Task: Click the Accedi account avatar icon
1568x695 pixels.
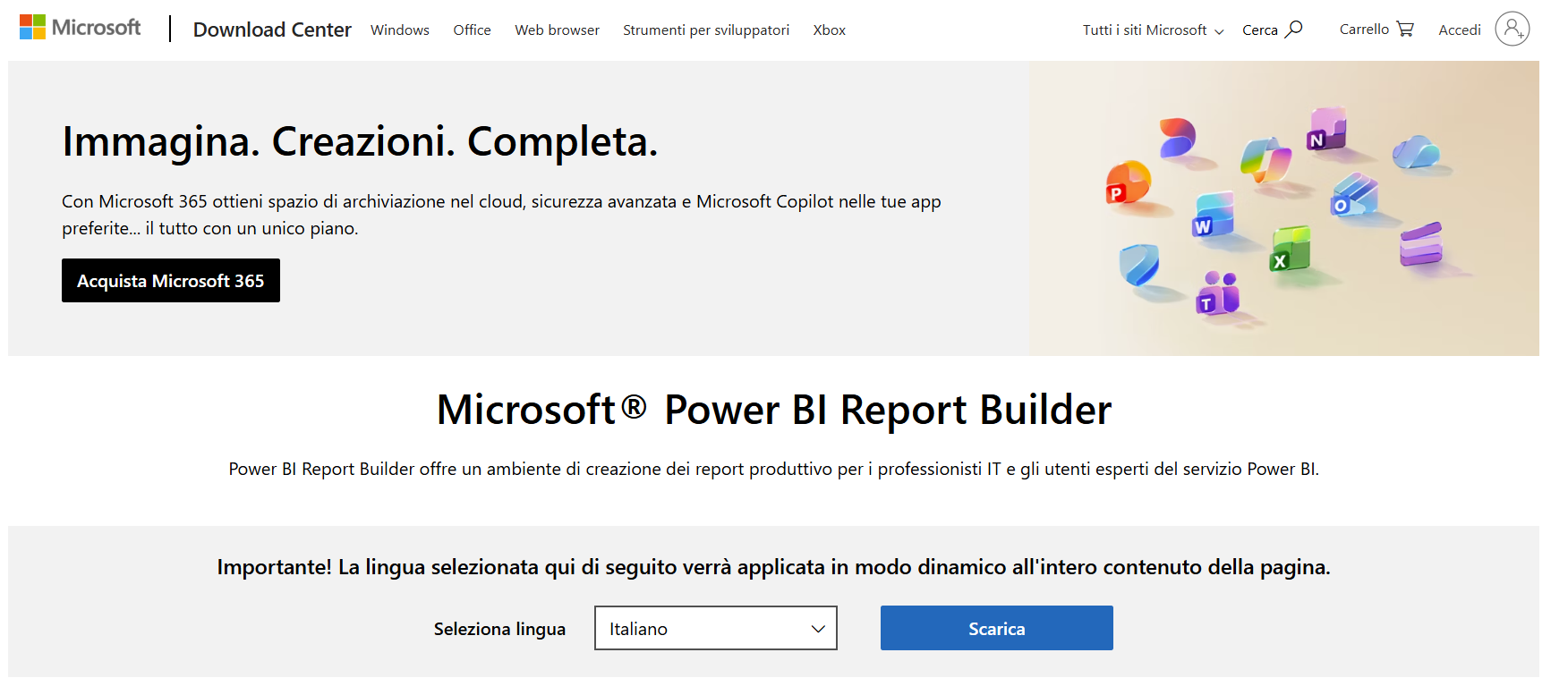Action: [x=1512, y=30]
